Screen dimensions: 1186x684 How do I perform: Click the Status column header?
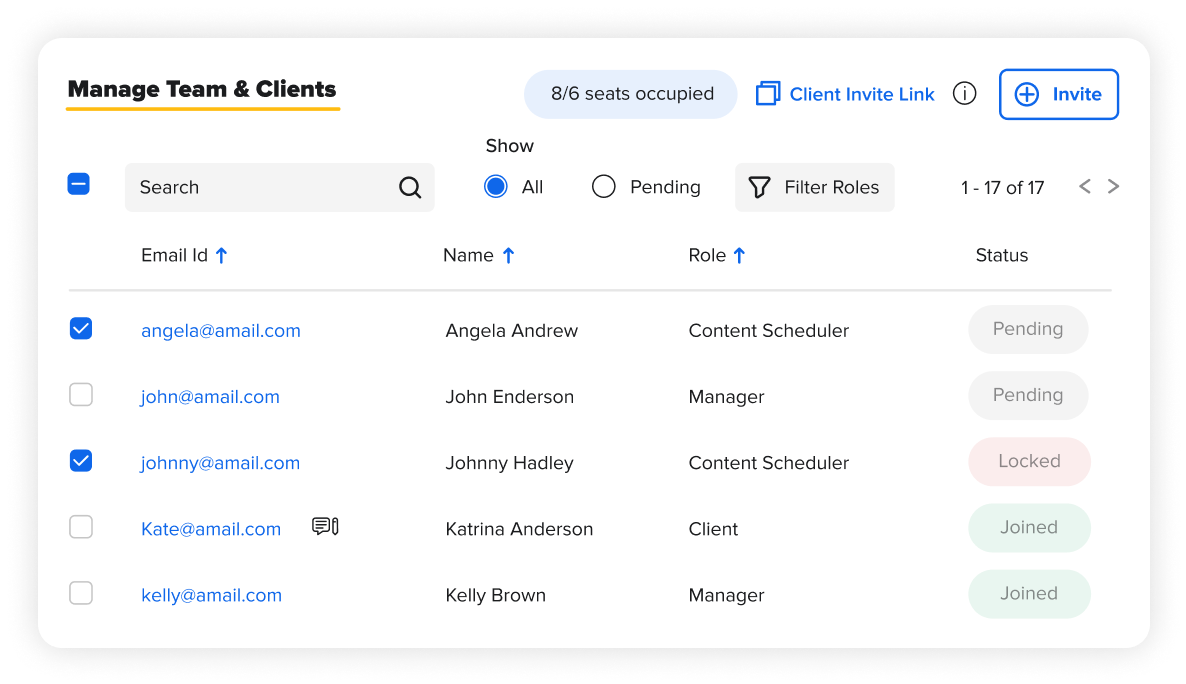coord(1001,255)
